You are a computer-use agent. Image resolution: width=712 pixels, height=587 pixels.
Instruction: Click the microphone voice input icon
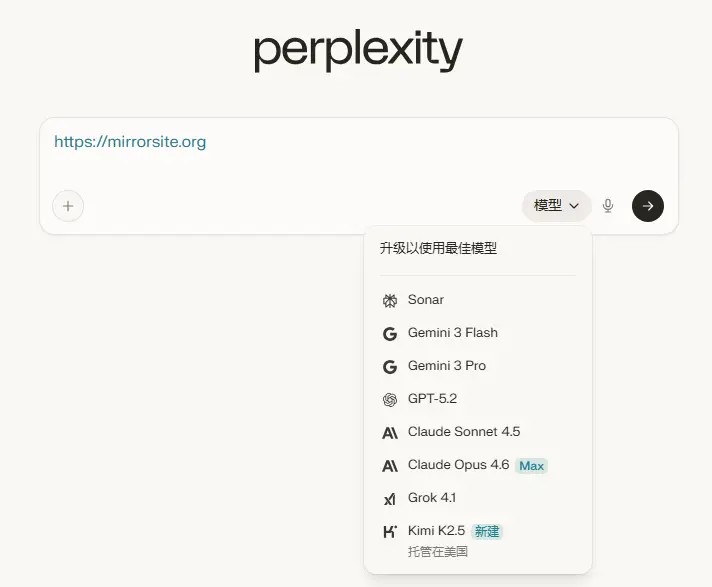coord(608,206)
